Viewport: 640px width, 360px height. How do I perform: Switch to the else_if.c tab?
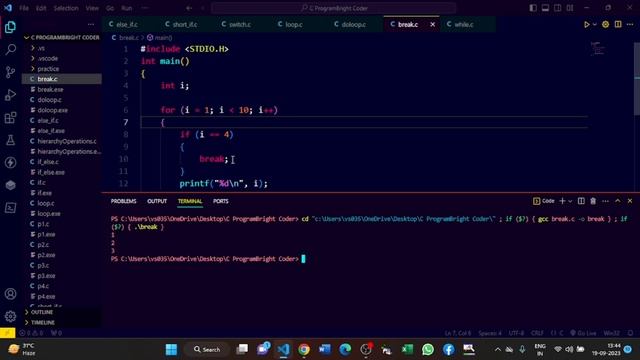[127, 24]
